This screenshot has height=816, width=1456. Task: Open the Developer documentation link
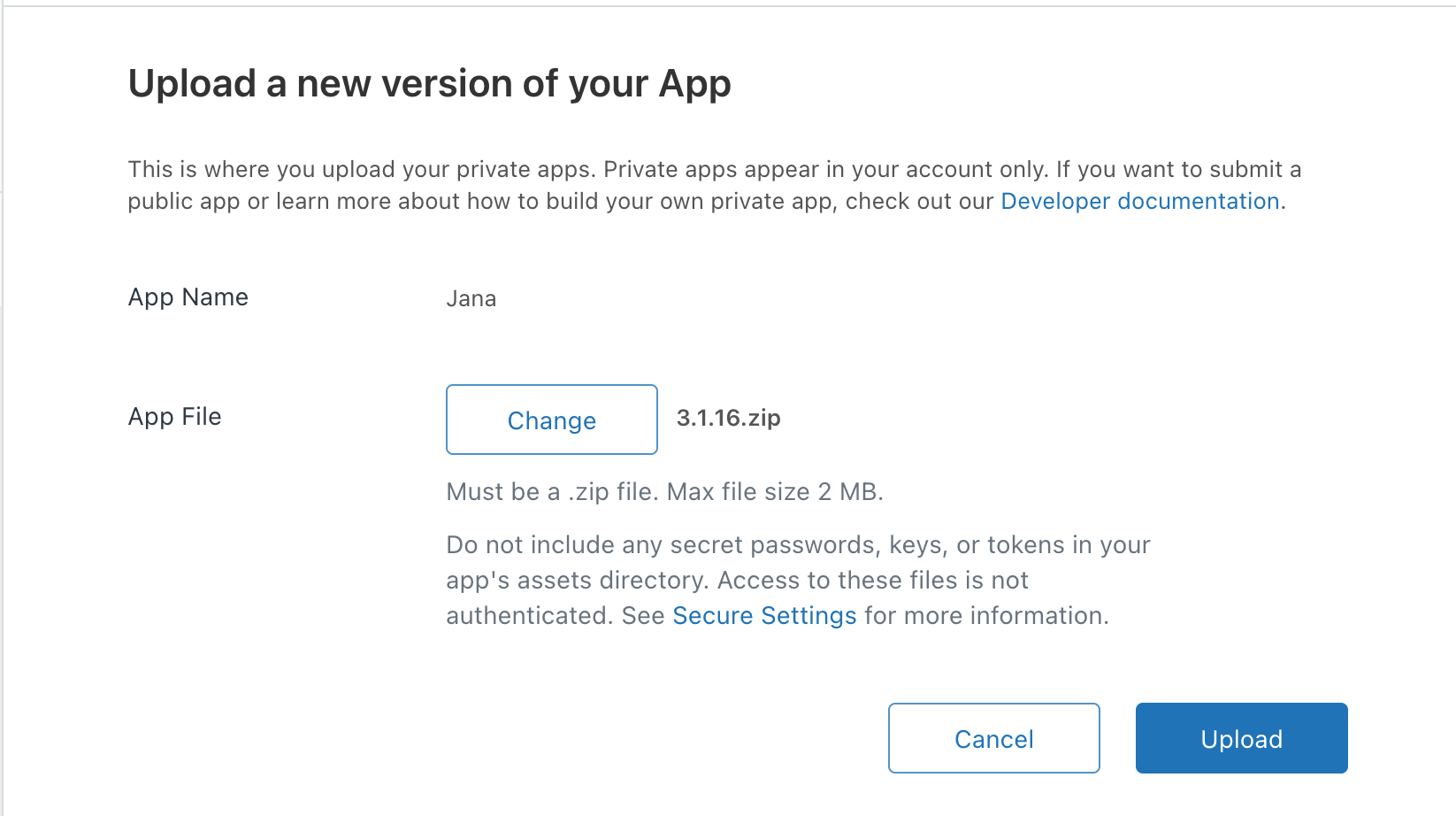(1140, 201)
